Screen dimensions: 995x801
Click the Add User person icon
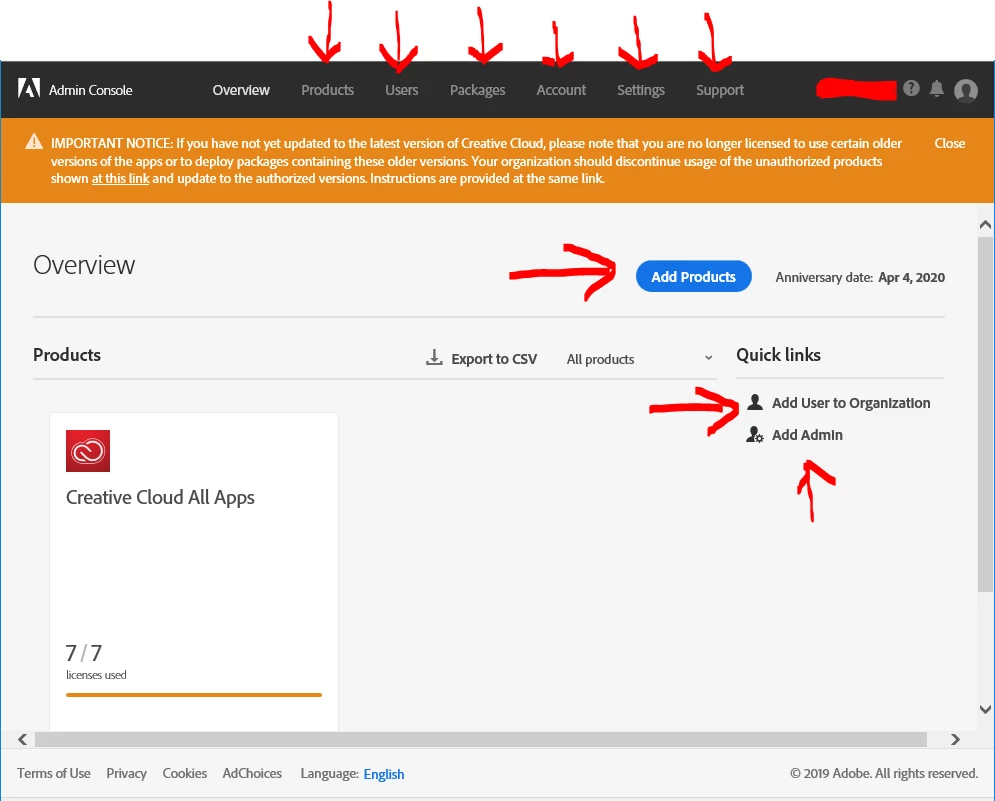coord(754,402)
